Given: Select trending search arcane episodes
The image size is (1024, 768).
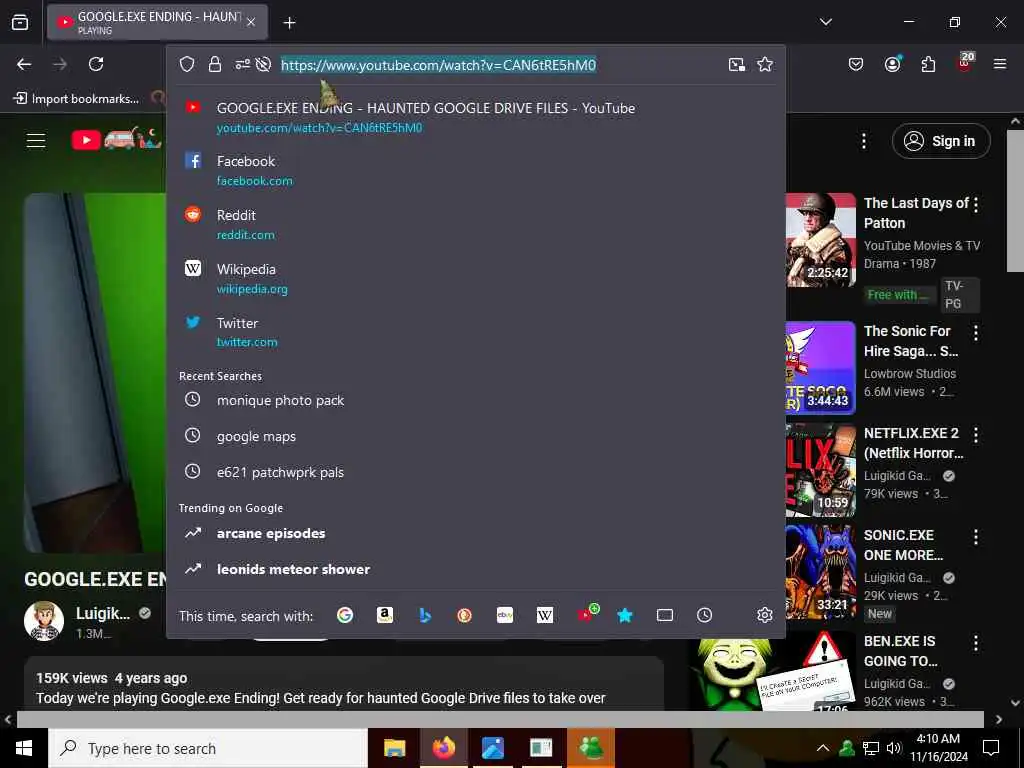Looking at the screenshot, I should pos(475,534).
